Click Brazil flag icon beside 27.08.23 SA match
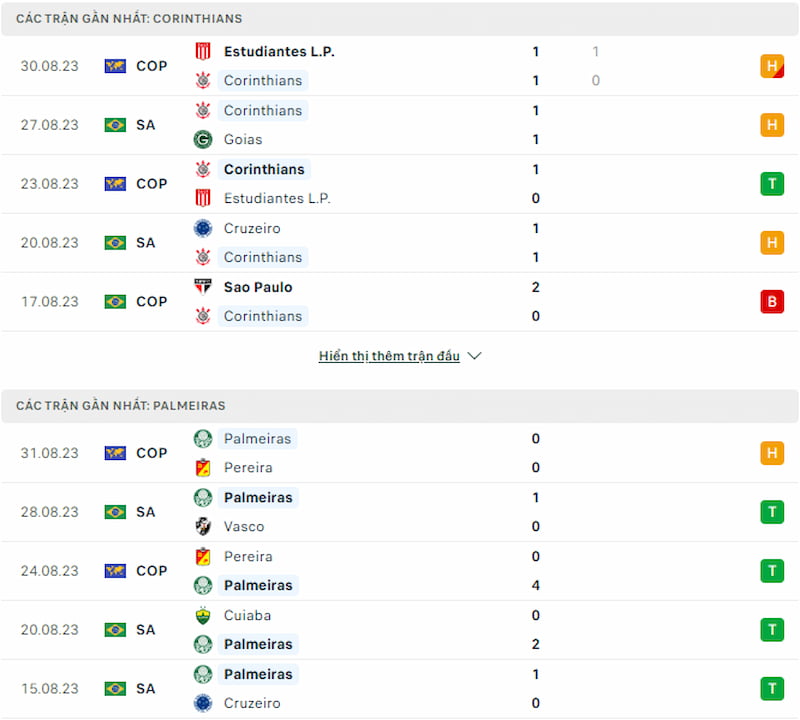Image resolution: width=800 pixels, height=720 pixels. pos(115,125)
